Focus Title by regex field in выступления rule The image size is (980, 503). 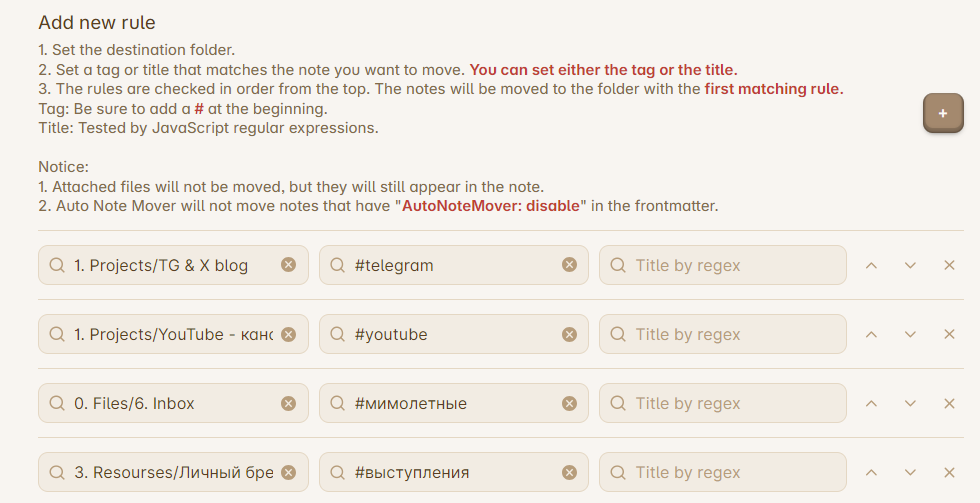point(723,472)
